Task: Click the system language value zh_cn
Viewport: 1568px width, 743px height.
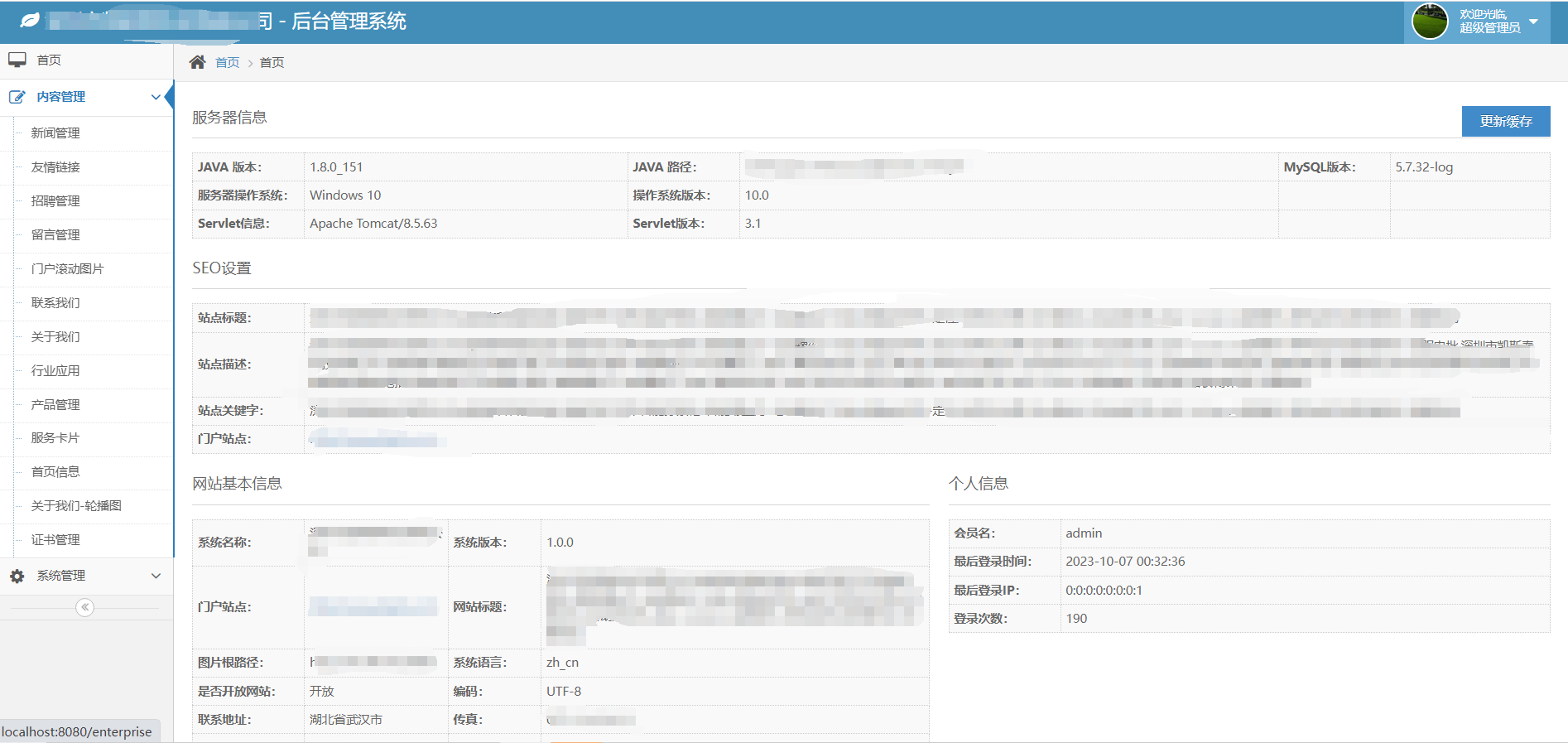Action: 562,662
